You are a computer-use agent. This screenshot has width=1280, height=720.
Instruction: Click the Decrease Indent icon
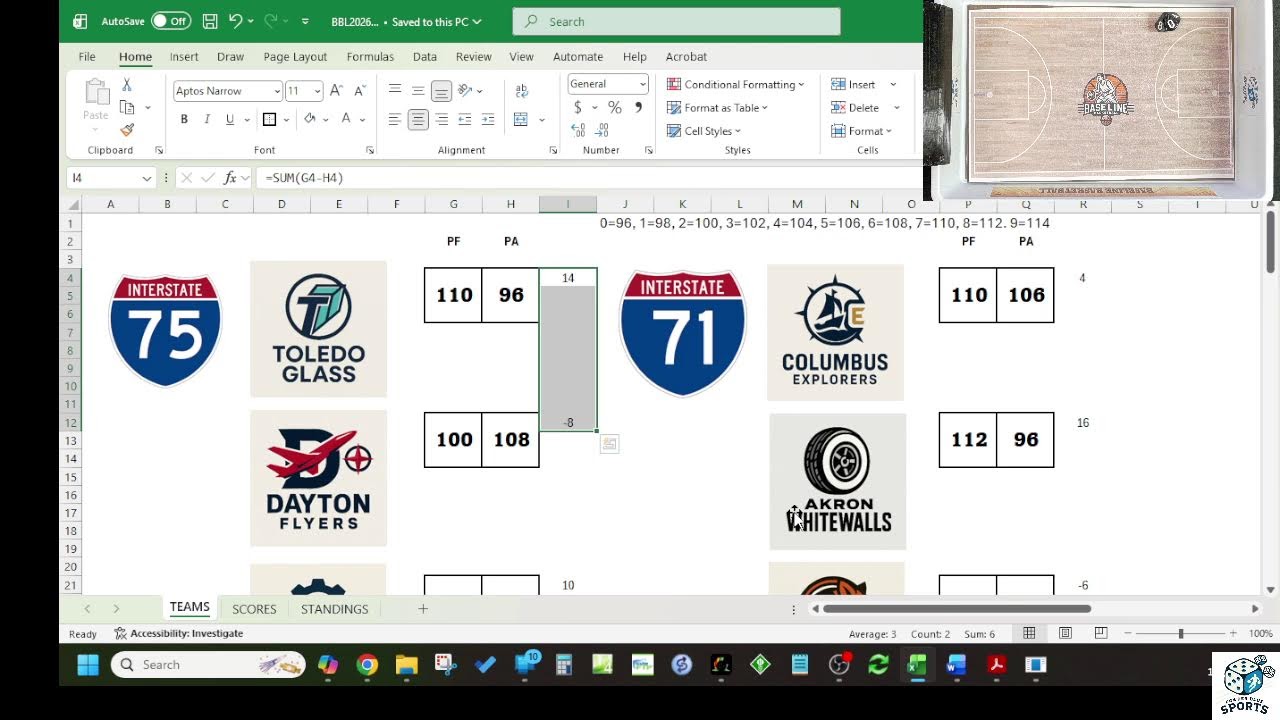point(465,120)
